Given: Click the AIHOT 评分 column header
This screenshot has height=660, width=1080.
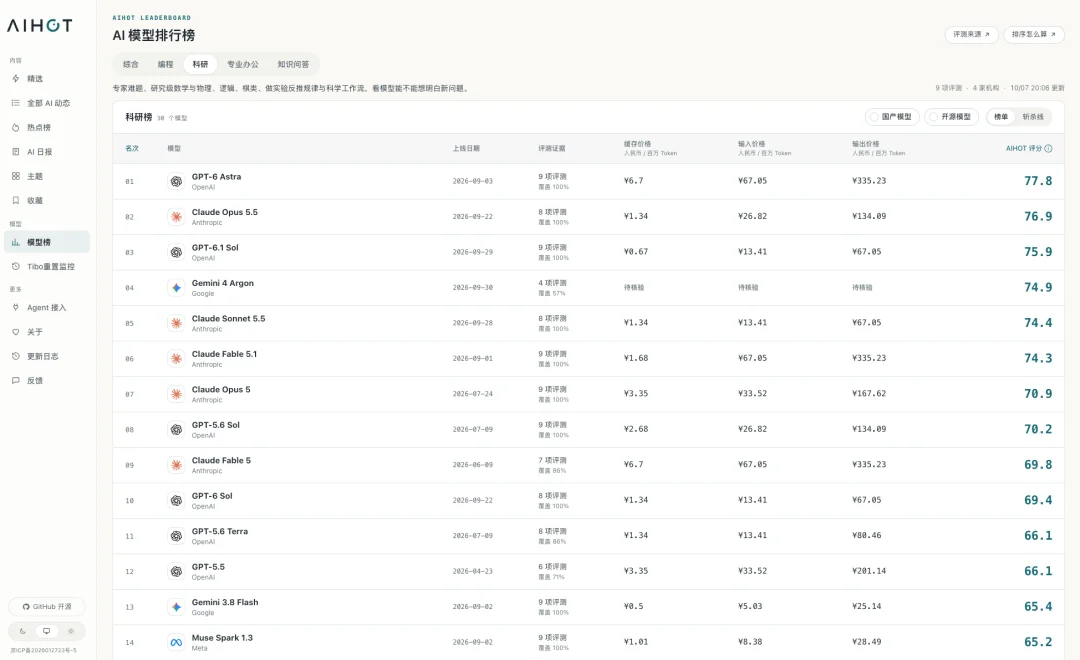Looking at the screenshot, I should 1028,148.
